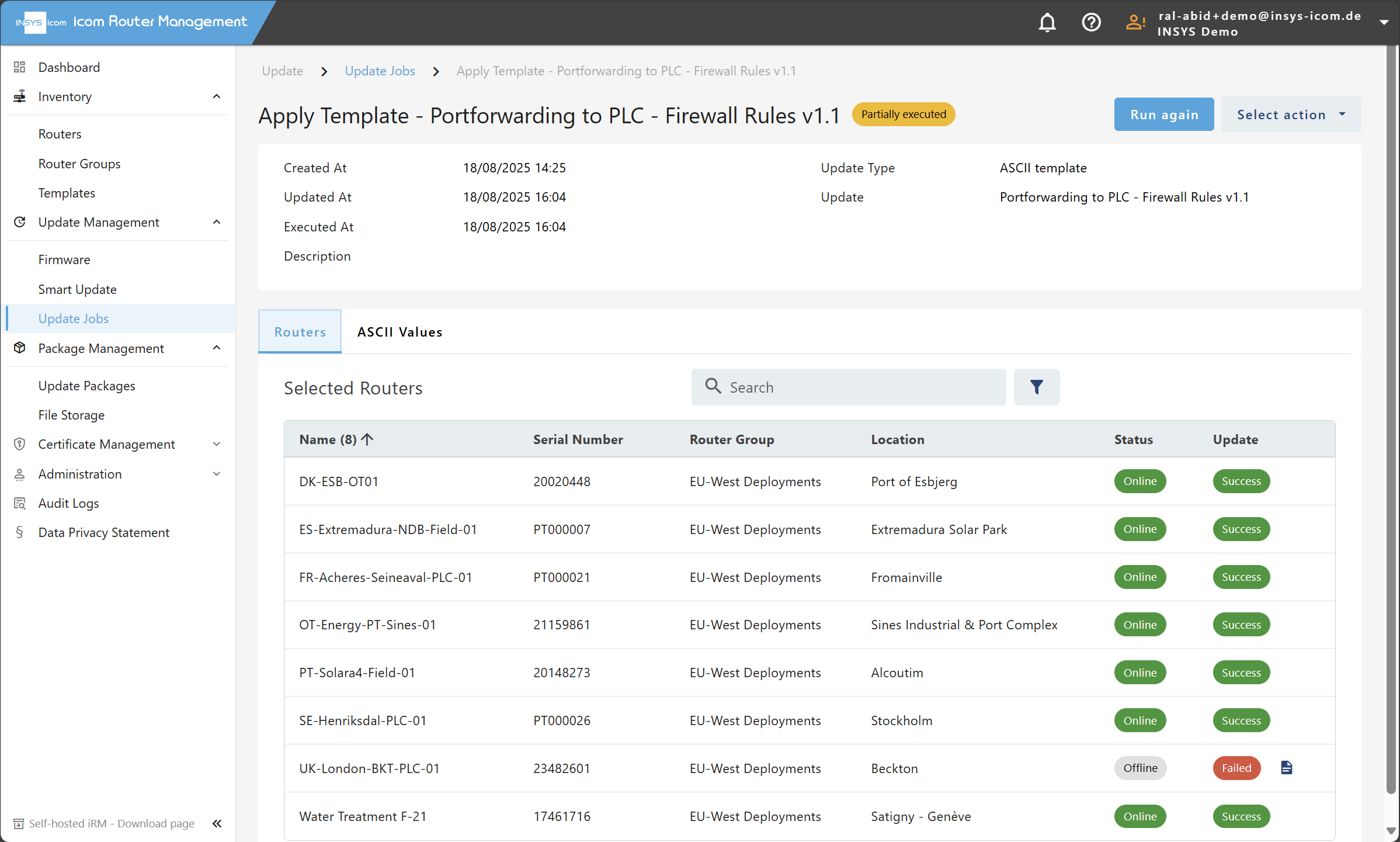This screenshot has width=1400, height=842.
Task: Collapse the Package Management section
Action: click(x=217, y=348)
